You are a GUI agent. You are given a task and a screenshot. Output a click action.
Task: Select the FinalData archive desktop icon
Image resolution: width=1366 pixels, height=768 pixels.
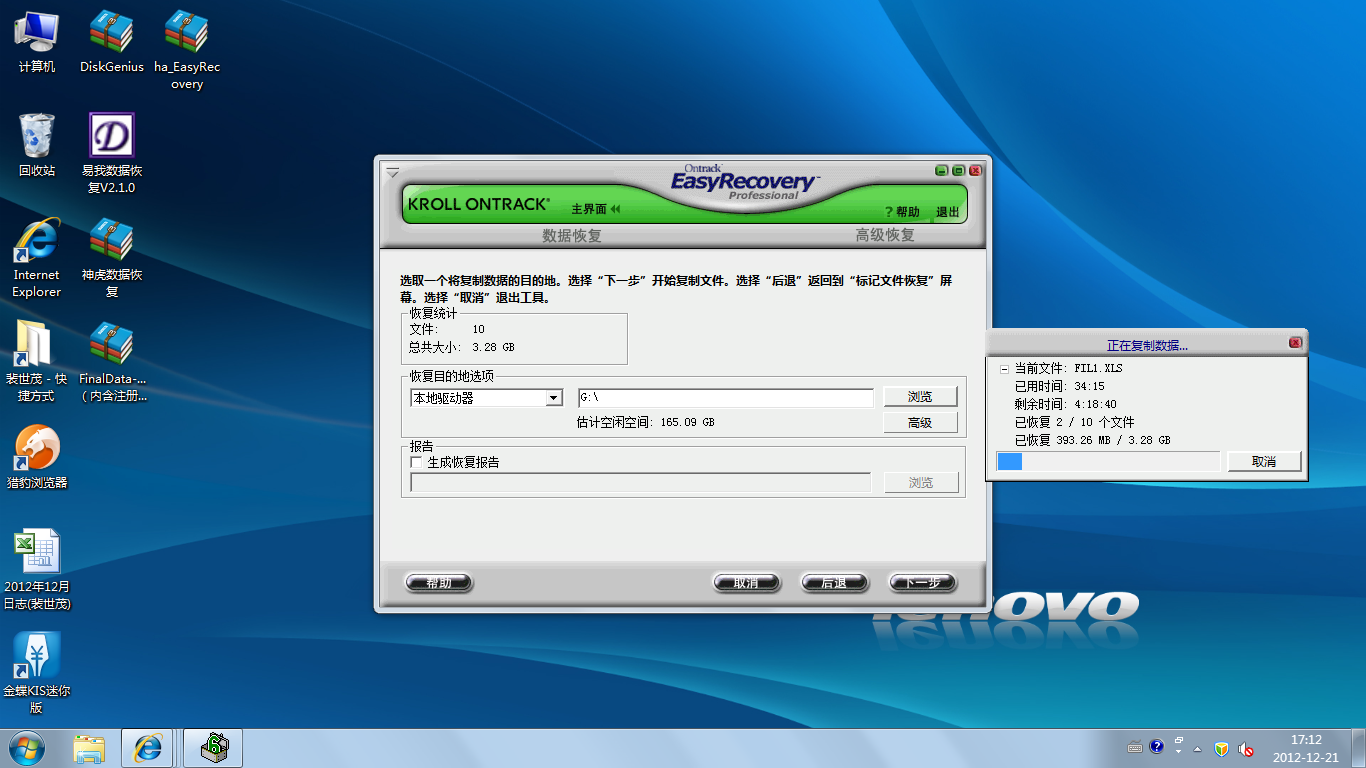pos(111,361)
